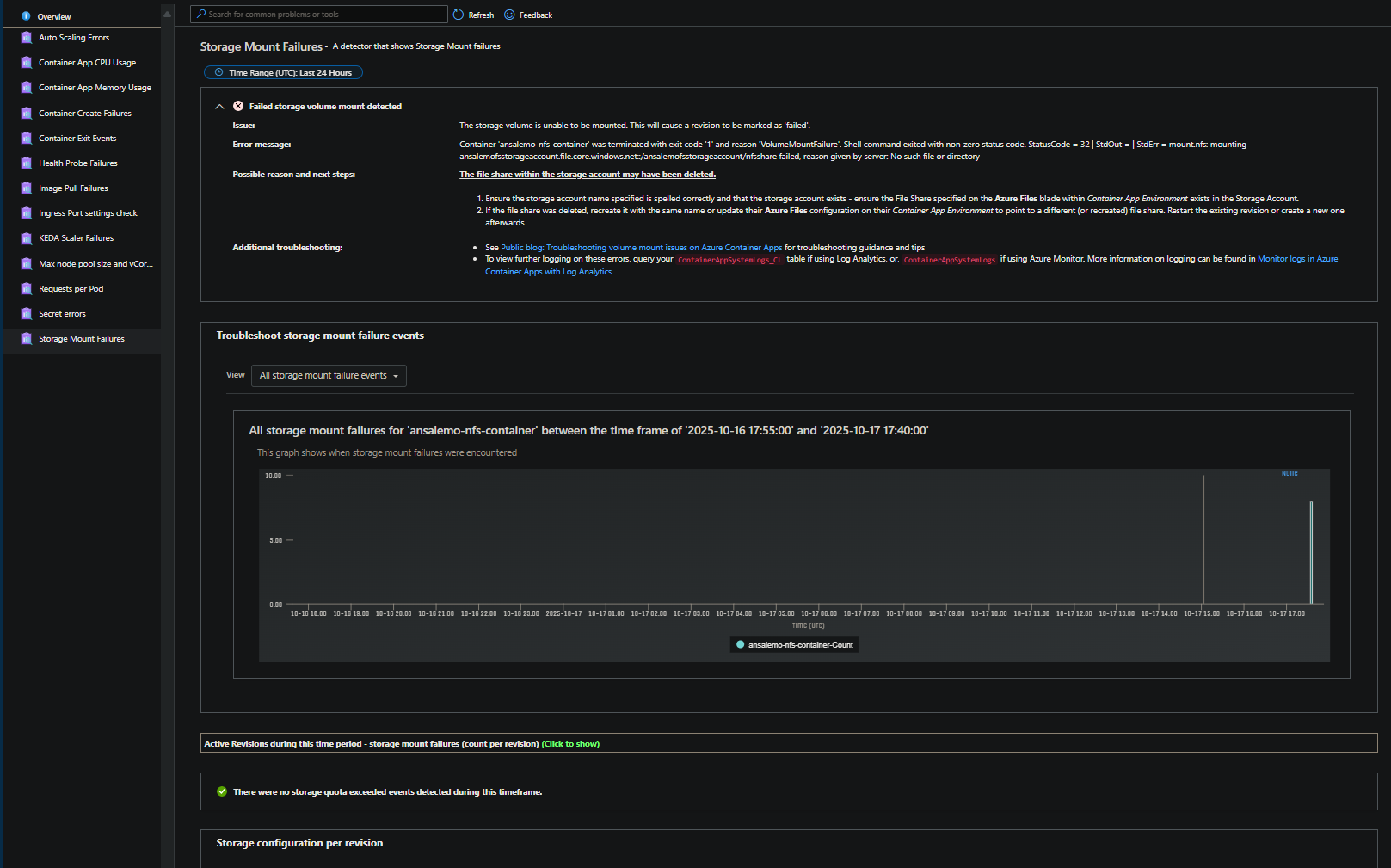Expand Active Revisions via Click to show

(570, 744)
